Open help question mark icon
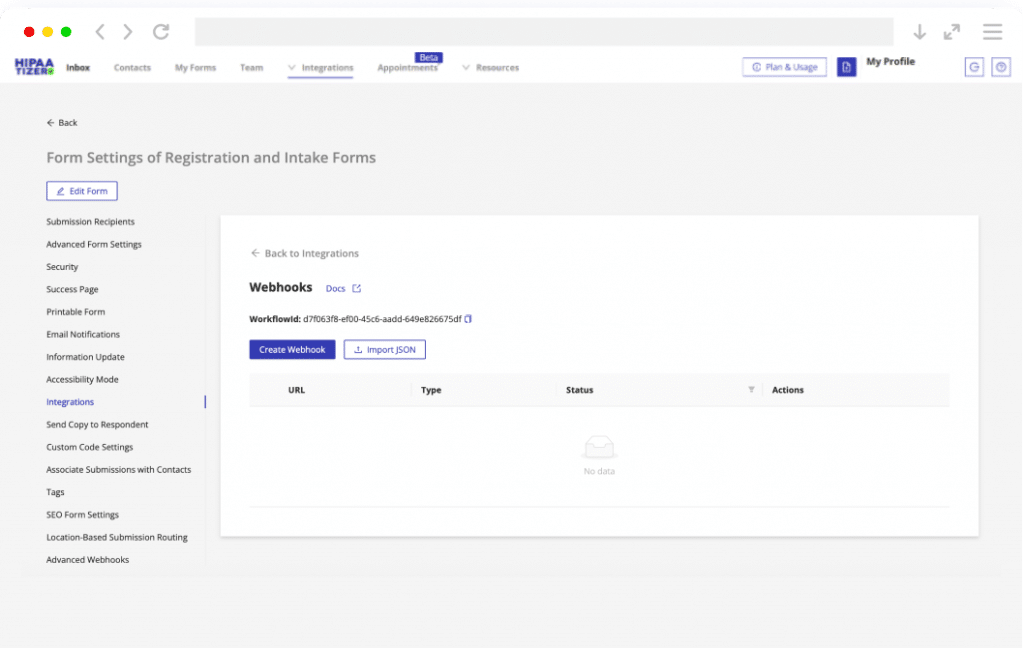1024x648 pixels. tap(1001, 67)
